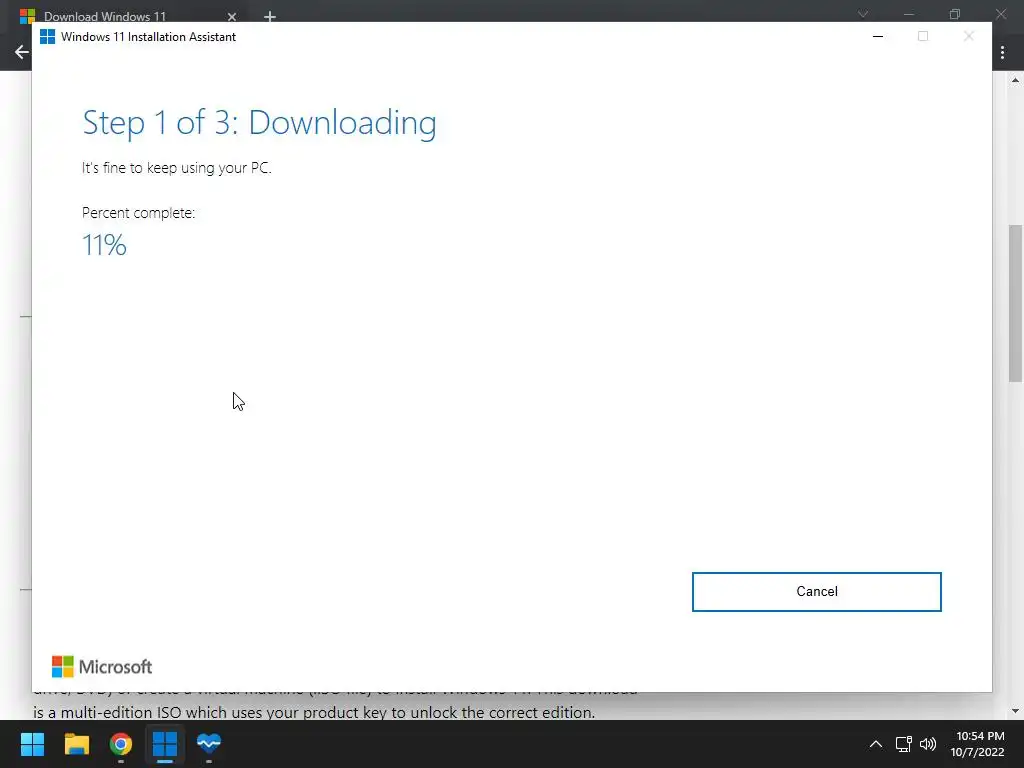Switch to Google Chrome in the taskbar
1024x768 pixels.
point(121,743)
